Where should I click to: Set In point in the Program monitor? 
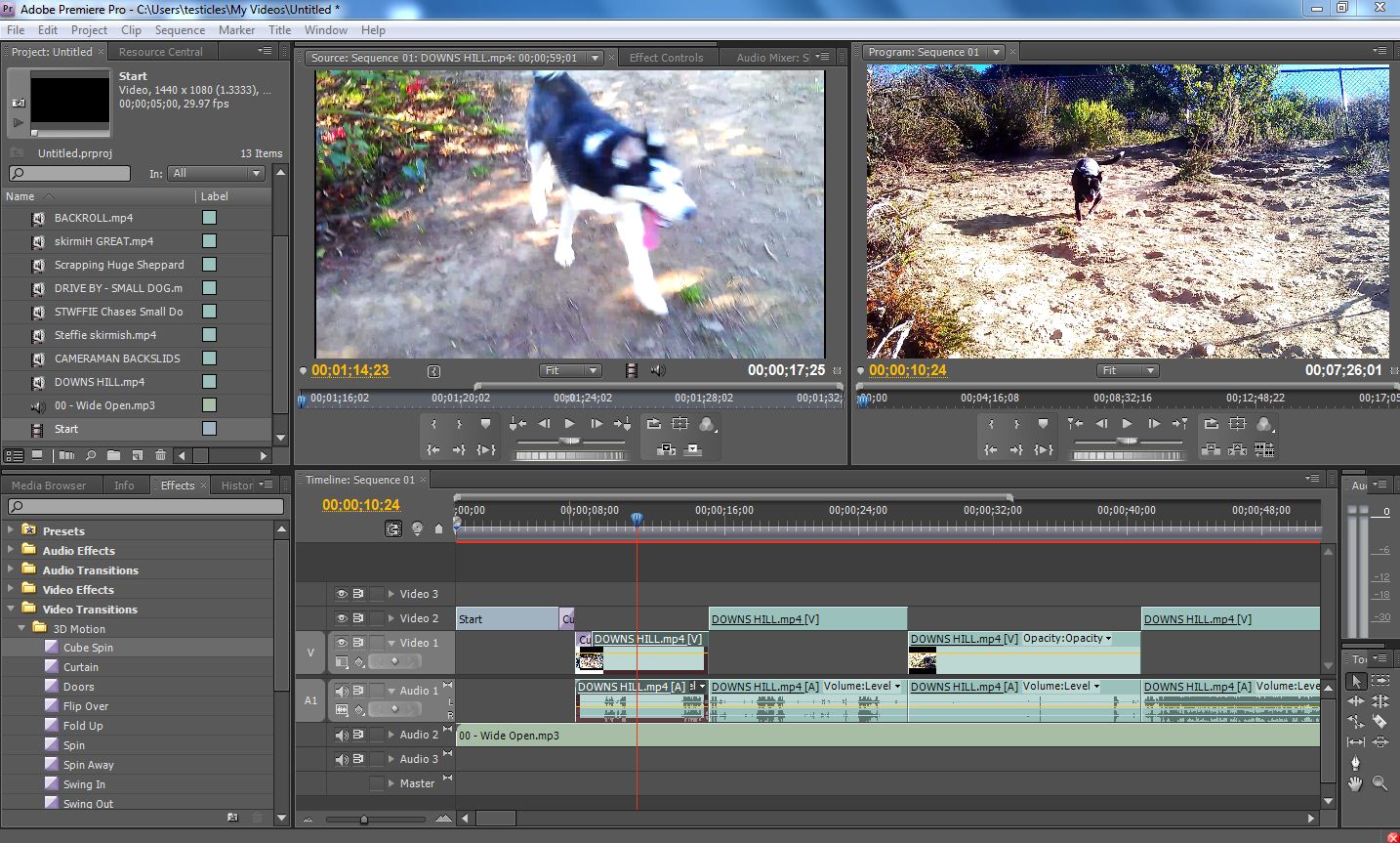[x=991, y=424]
